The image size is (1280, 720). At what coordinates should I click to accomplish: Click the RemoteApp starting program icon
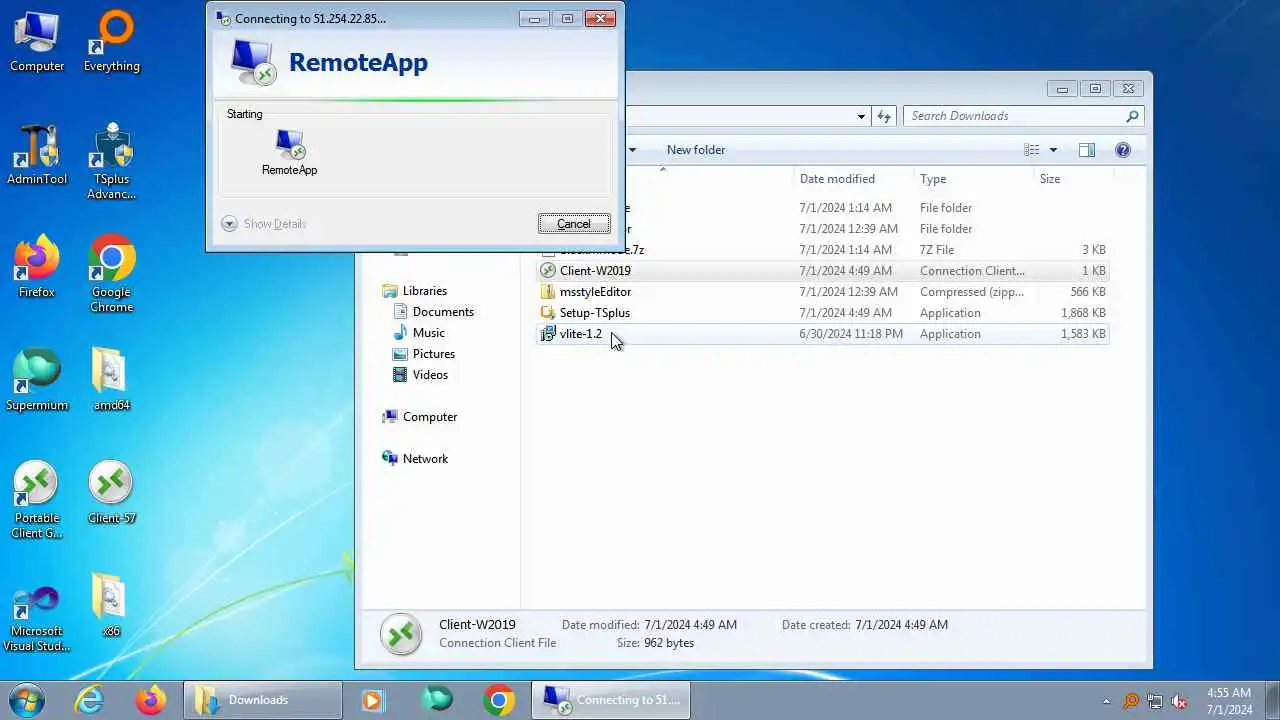click(289, 153)
